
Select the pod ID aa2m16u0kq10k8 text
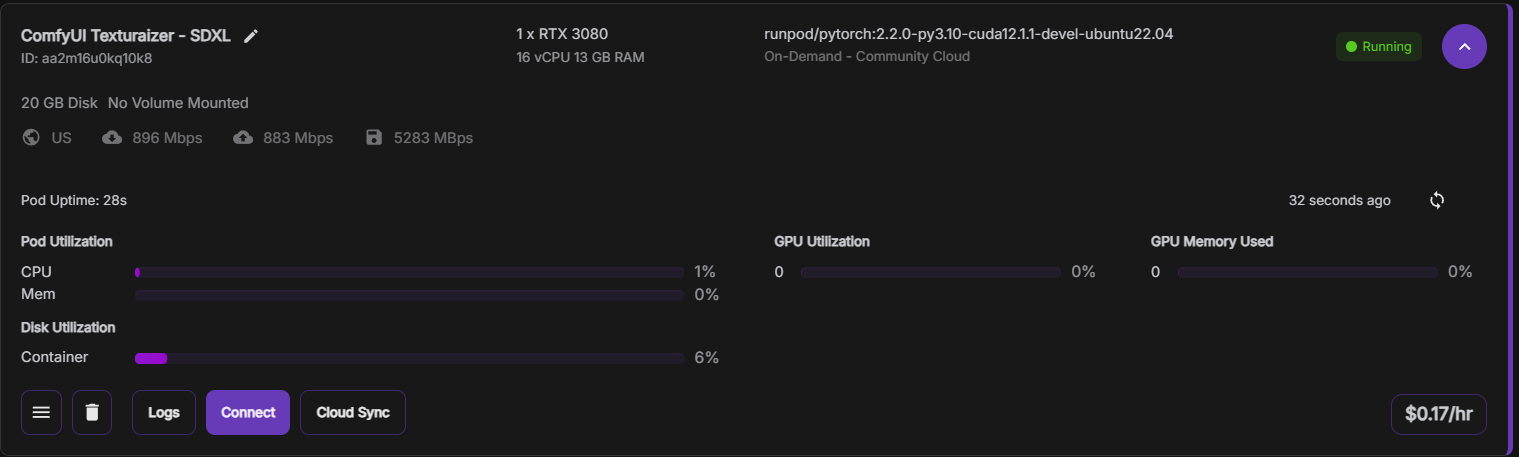(87, 58)
